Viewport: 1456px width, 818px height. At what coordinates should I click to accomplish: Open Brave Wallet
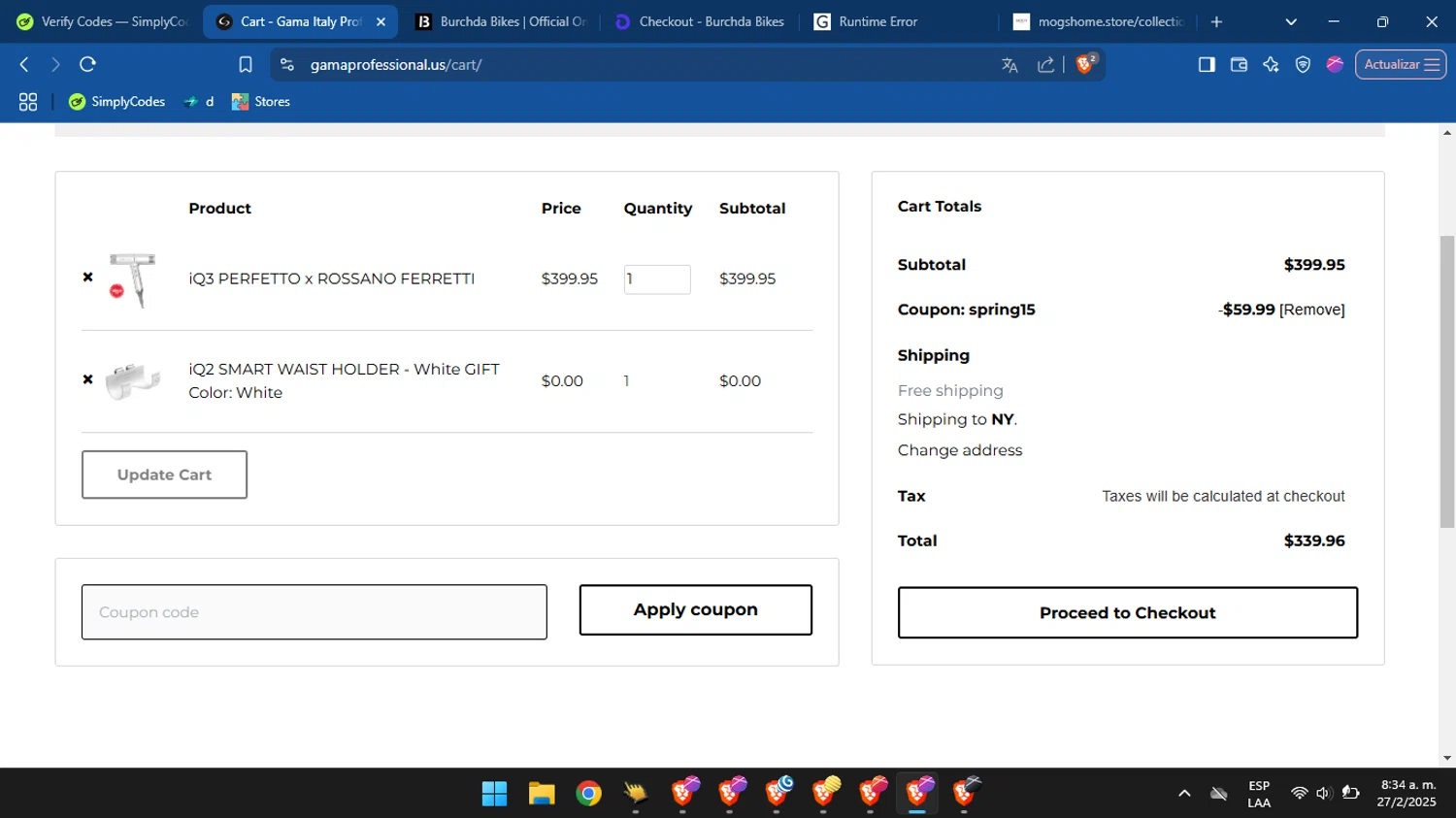point(1239,64)
